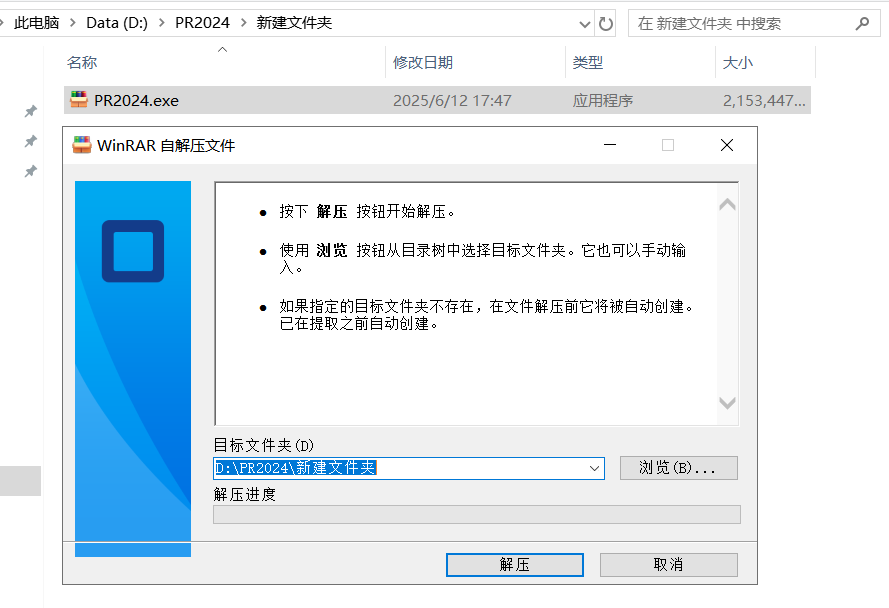
Task: Sort by 名称 column header
Action: [x=82, y=62]
